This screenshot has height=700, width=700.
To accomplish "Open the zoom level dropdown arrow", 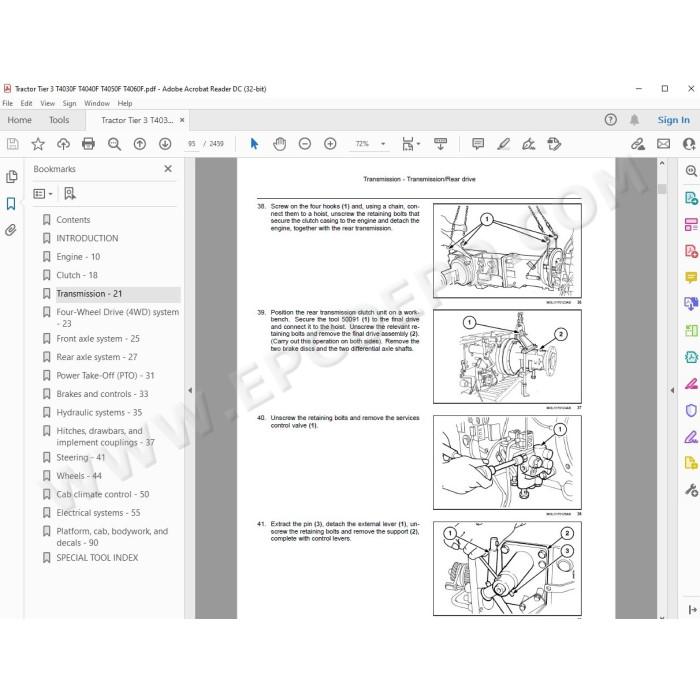I will tap(383, 144).
